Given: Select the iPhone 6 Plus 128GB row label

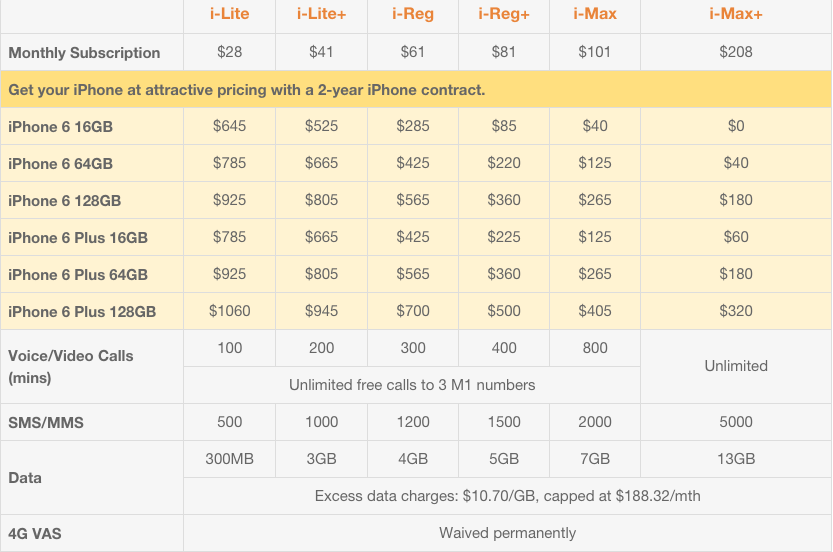Looking at the screenshot, I should click(x=82, y=311).
